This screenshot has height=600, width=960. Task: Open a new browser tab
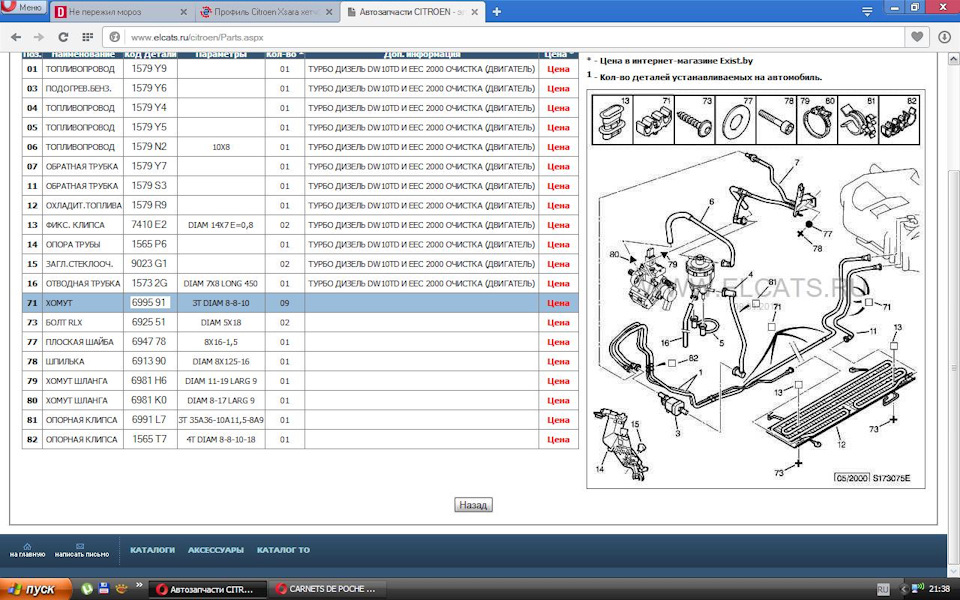click(497, 12)
